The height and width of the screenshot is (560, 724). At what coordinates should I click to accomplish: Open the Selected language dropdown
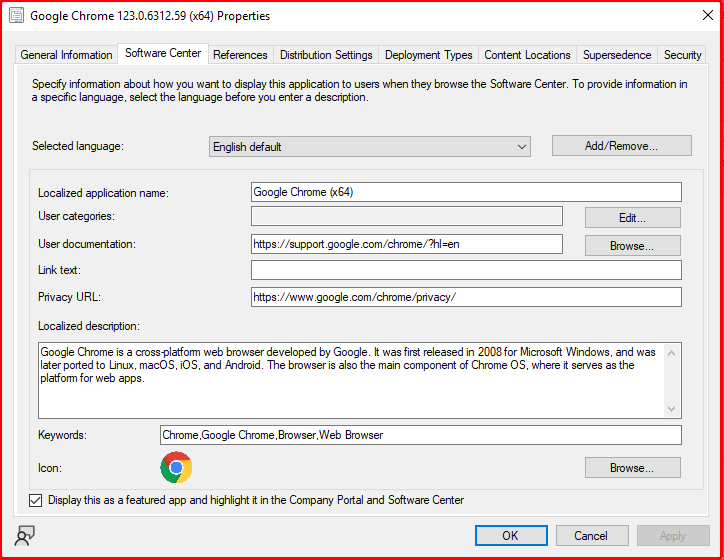coord(369,146)
